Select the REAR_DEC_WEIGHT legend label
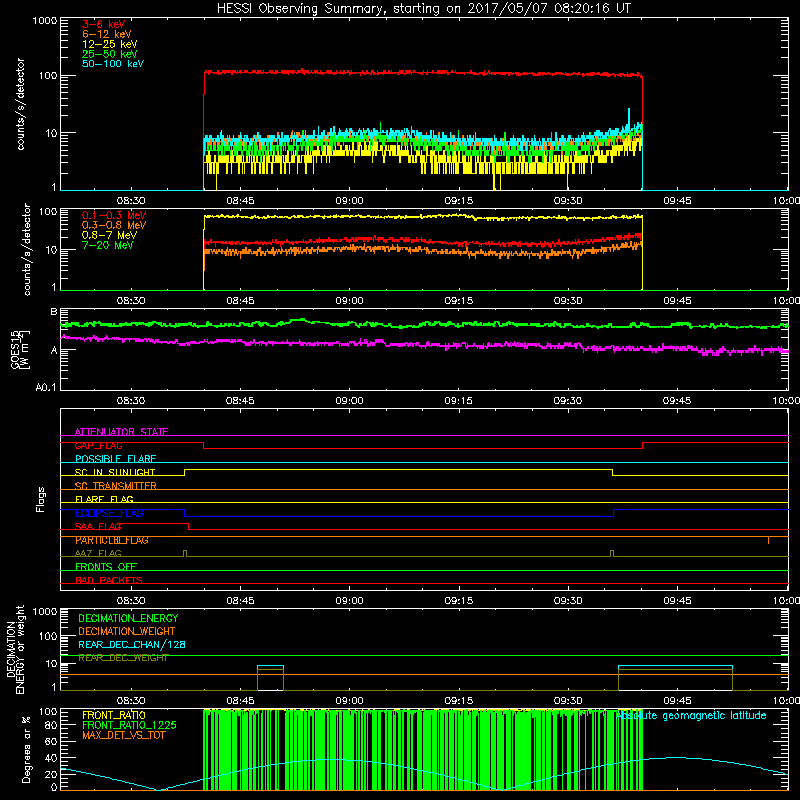The width and height of the screenshot is (800, 800). (x=123, y=658)
